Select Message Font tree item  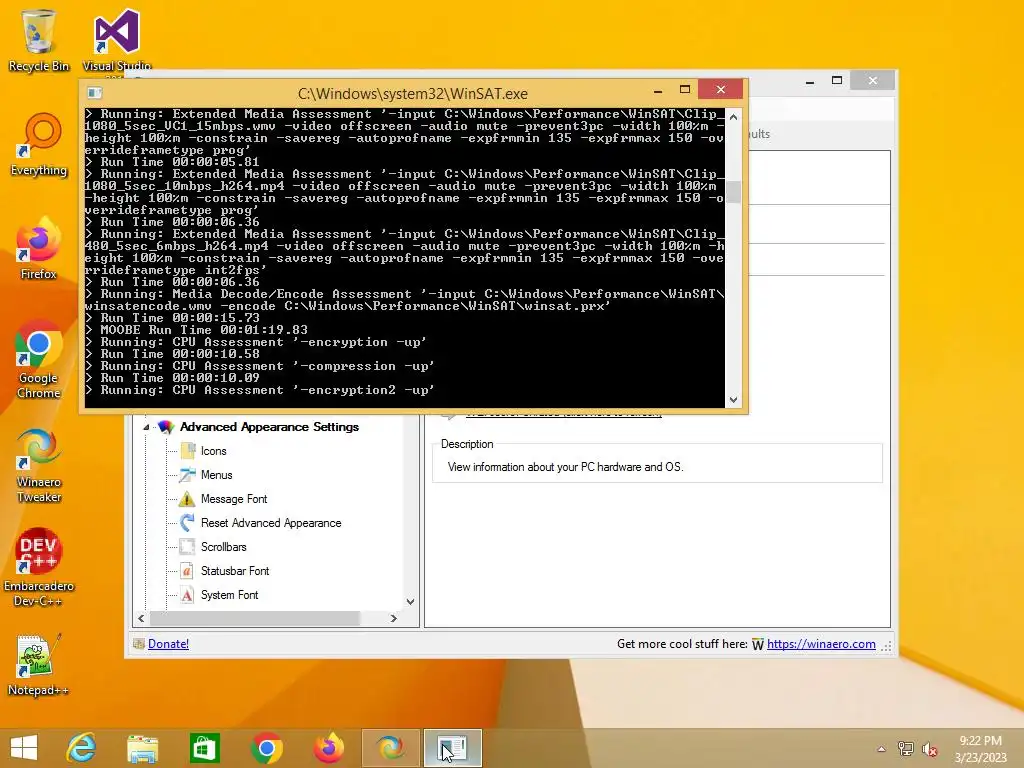(234, 500)
